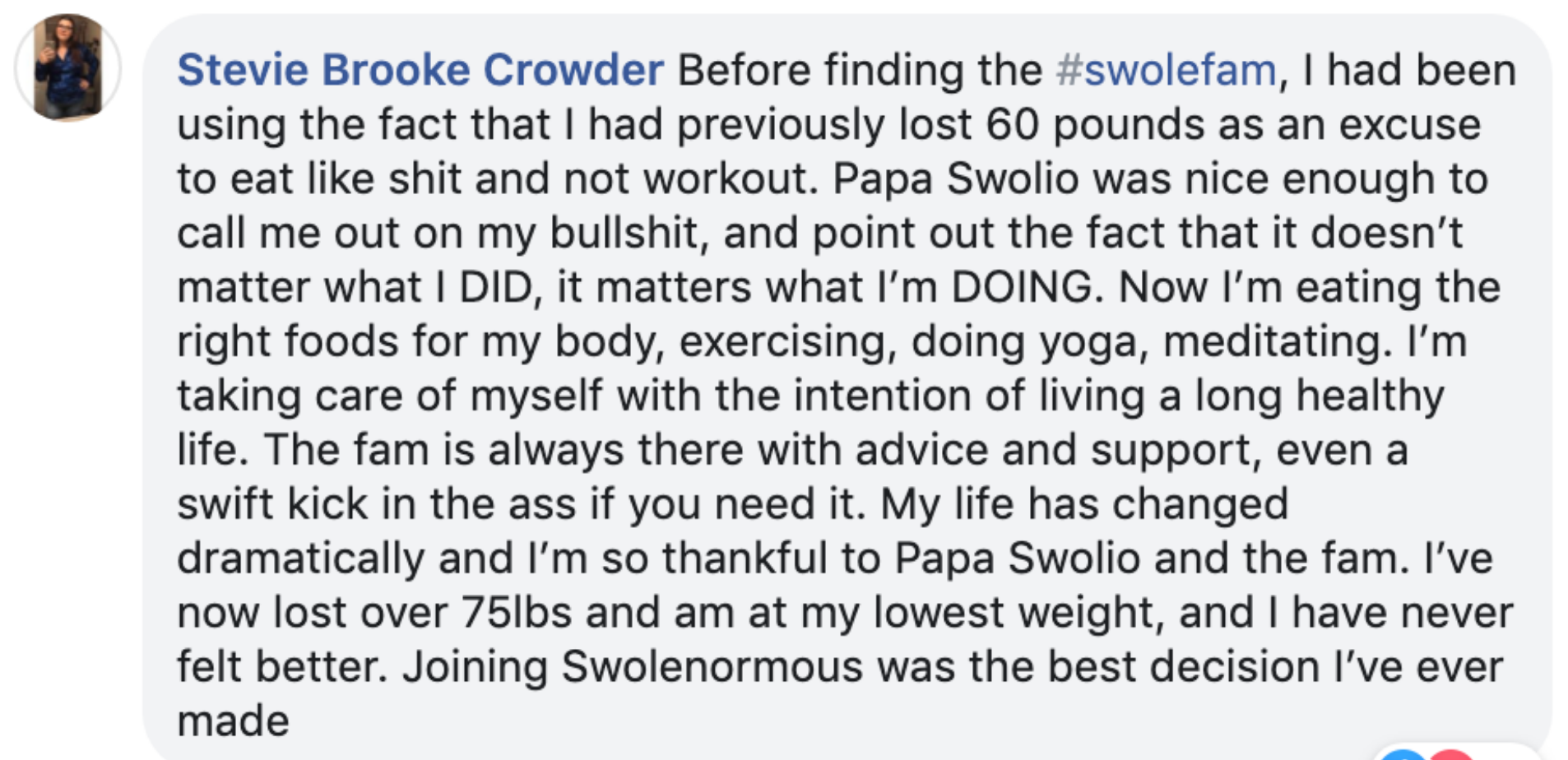Click the capitalized word DID
The image size is (1568, 760).
tap(496, 287)
